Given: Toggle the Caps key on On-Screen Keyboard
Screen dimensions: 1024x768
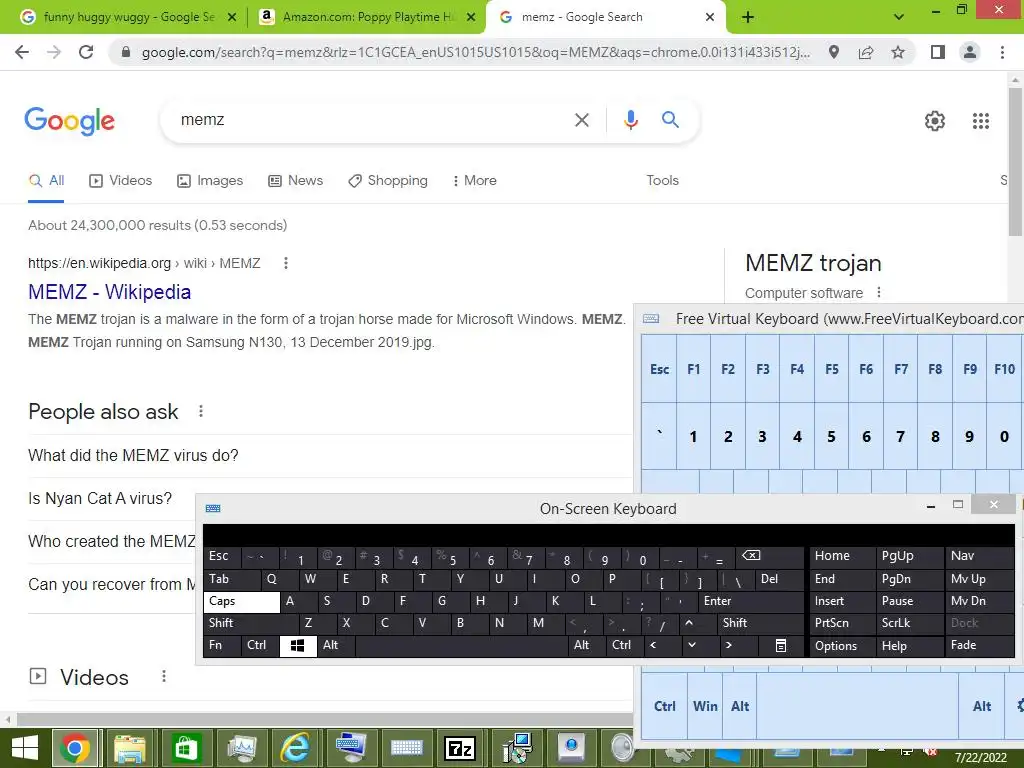Looking at the screenshot, I should (x=242, y=601).
